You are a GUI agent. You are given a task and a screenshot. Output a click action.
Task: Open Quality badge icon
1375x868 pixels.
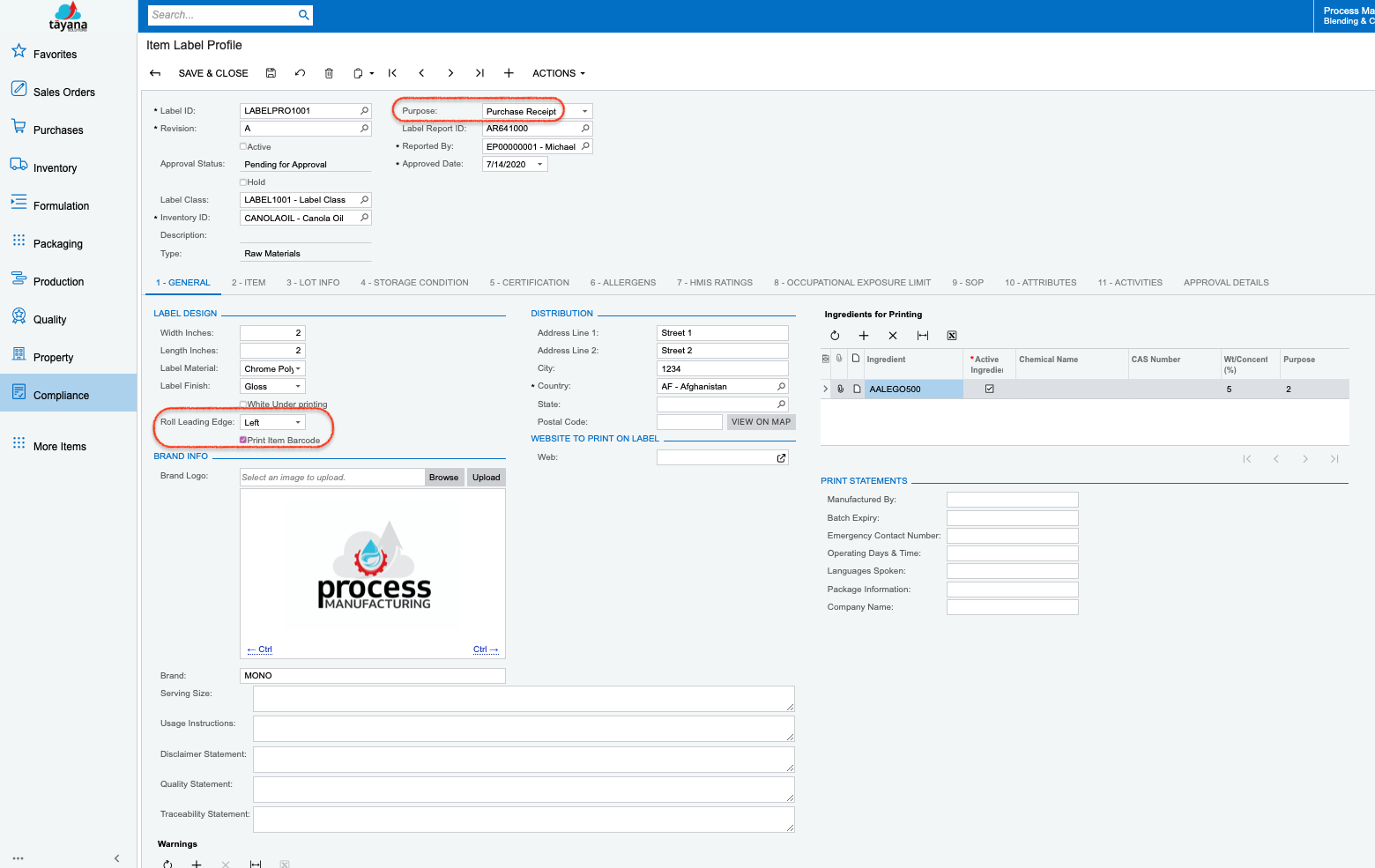point(19,315)
